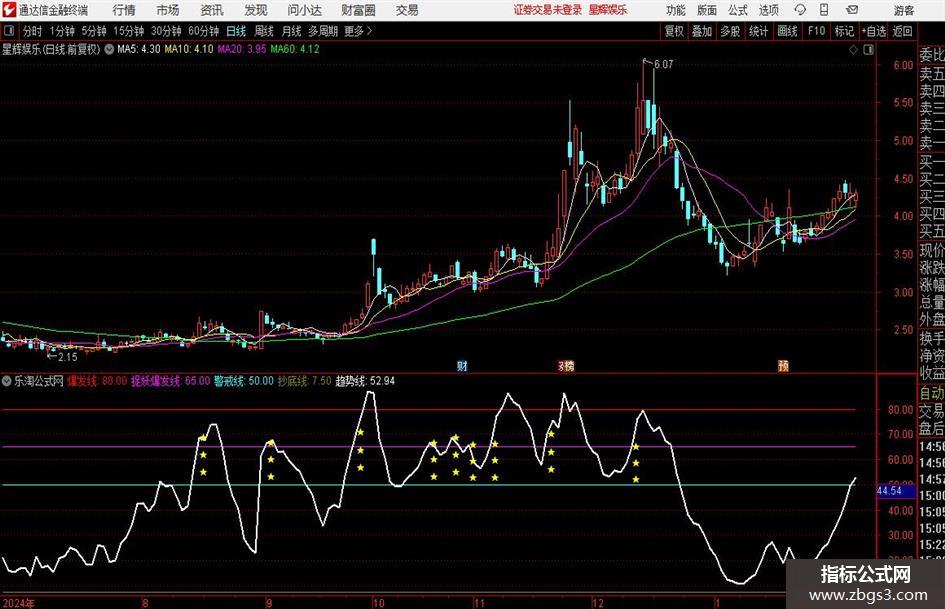
Task: Switch to 5分钟 period tab
Action: coord(94,31)
